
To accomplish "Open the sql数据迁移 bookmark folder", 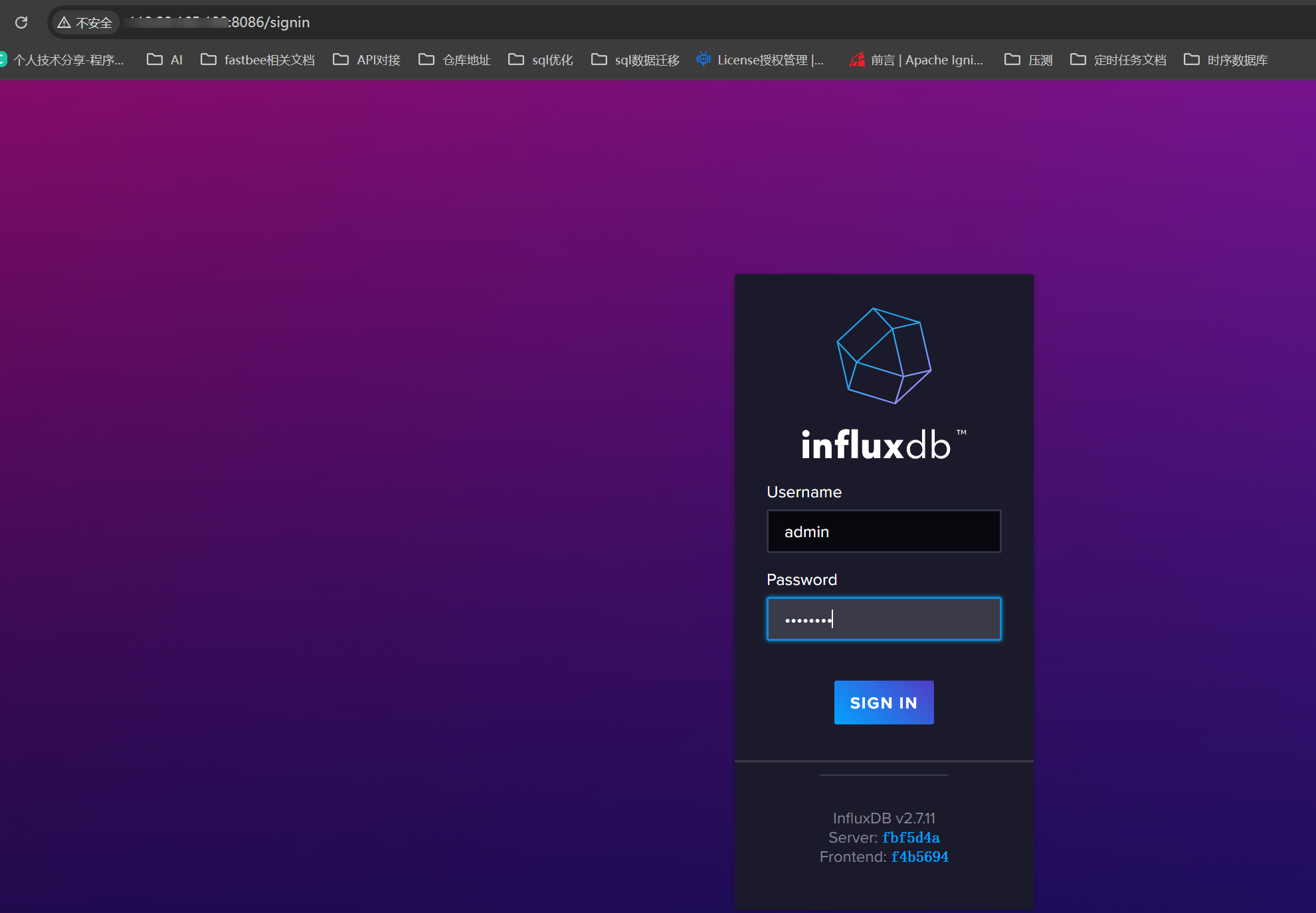I will (635, 60).
